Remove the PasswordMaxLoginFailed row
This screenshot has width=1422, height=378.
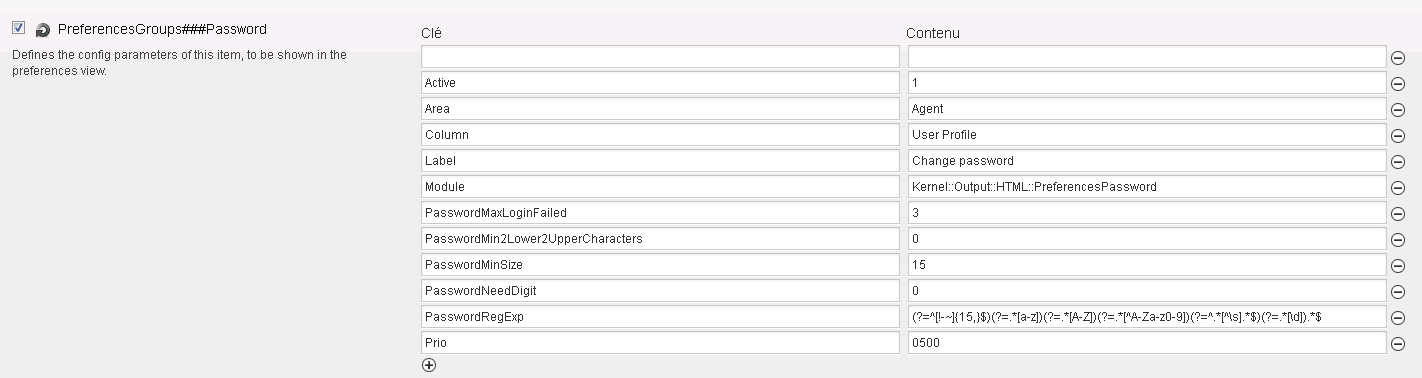[1398, 213]
